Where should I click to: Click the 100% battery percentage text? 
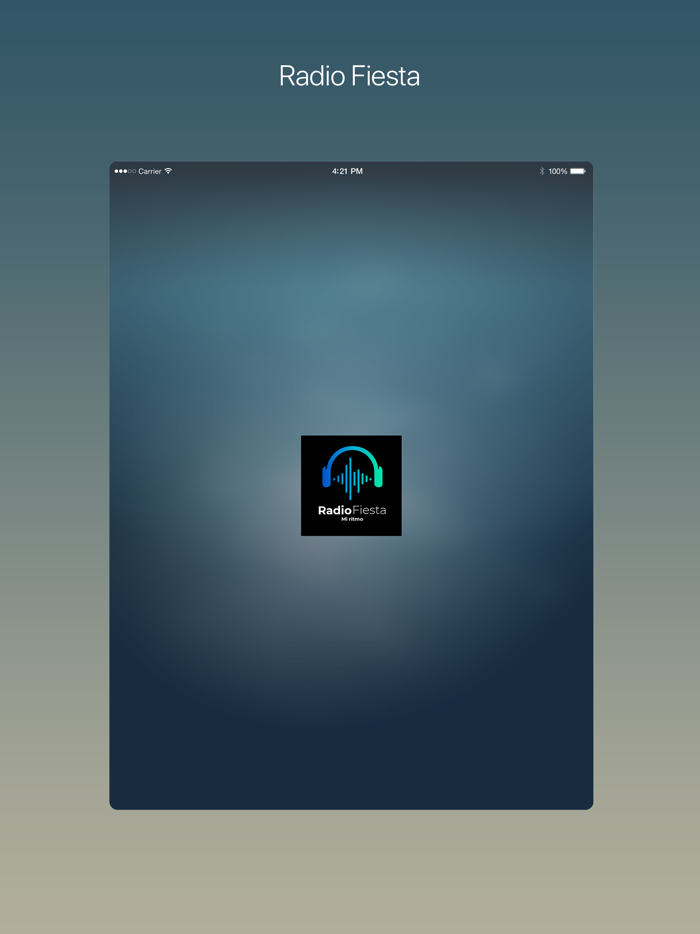[558, 172]
